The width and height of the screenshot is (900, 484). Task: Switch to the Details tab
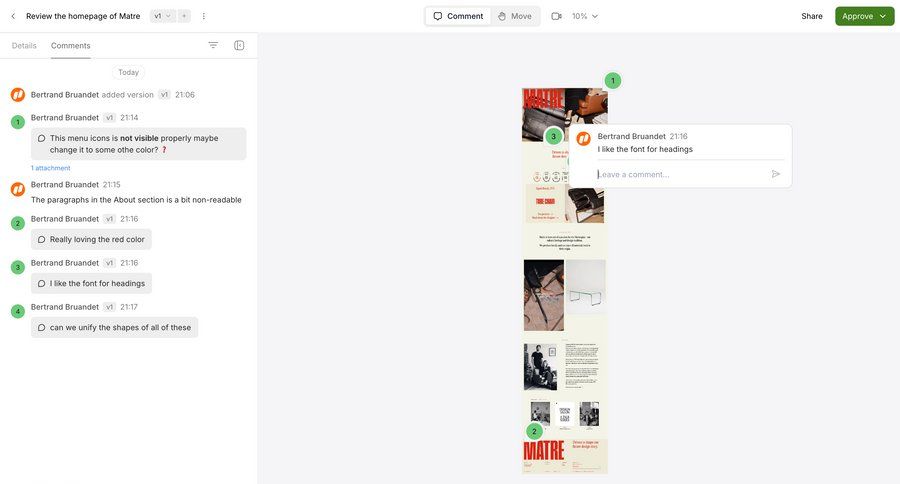click(x=24, y=45)
